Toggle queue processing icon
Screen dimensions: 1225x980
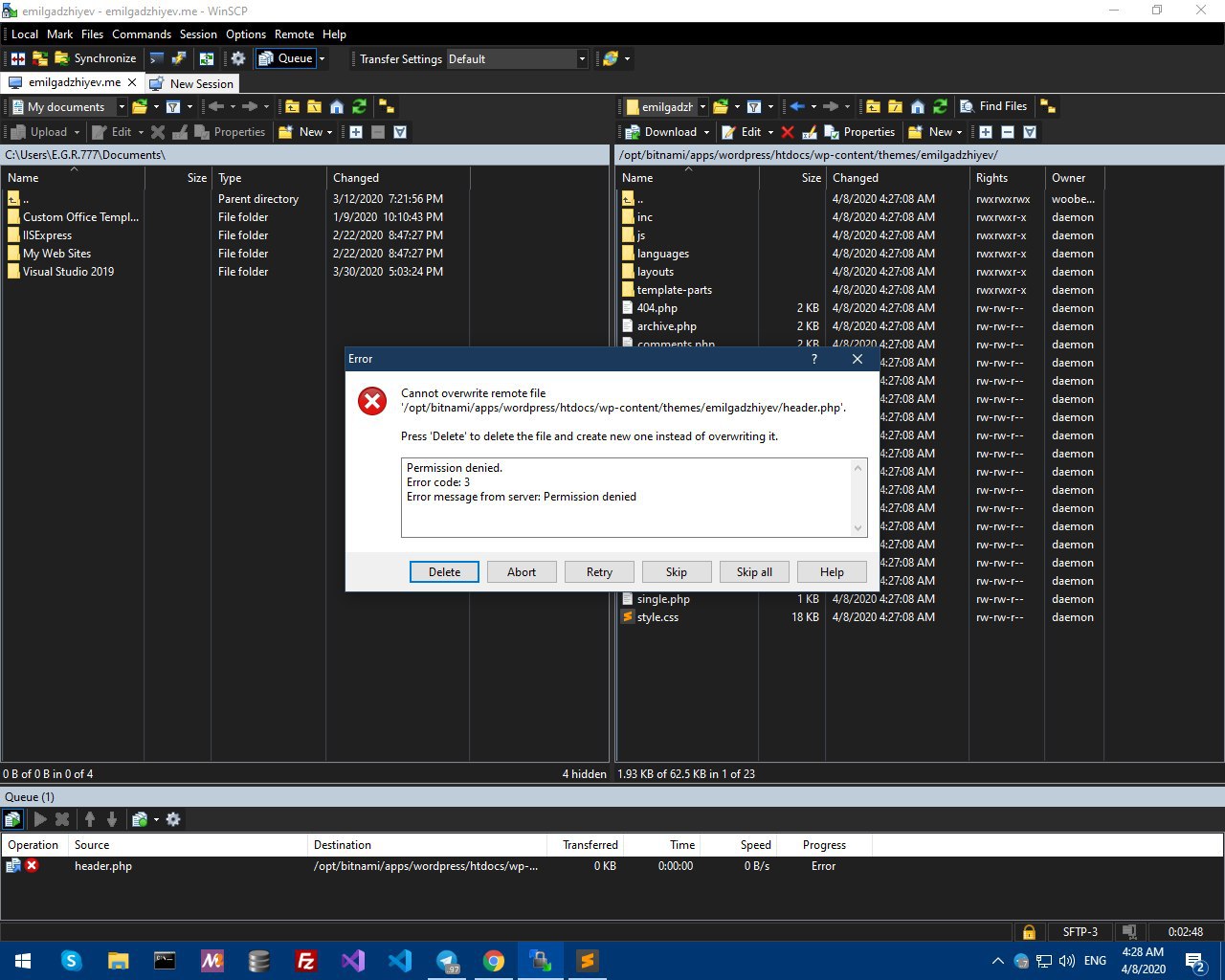coord(12,819)
